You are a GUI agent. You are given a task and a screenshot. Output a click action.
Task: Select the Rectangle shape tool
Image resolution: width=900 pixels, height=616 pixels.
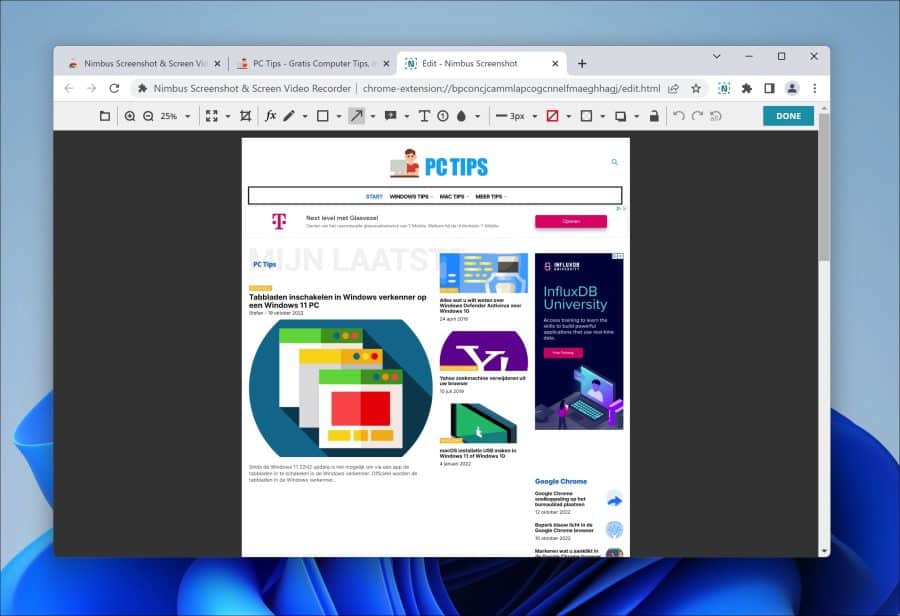323,116
